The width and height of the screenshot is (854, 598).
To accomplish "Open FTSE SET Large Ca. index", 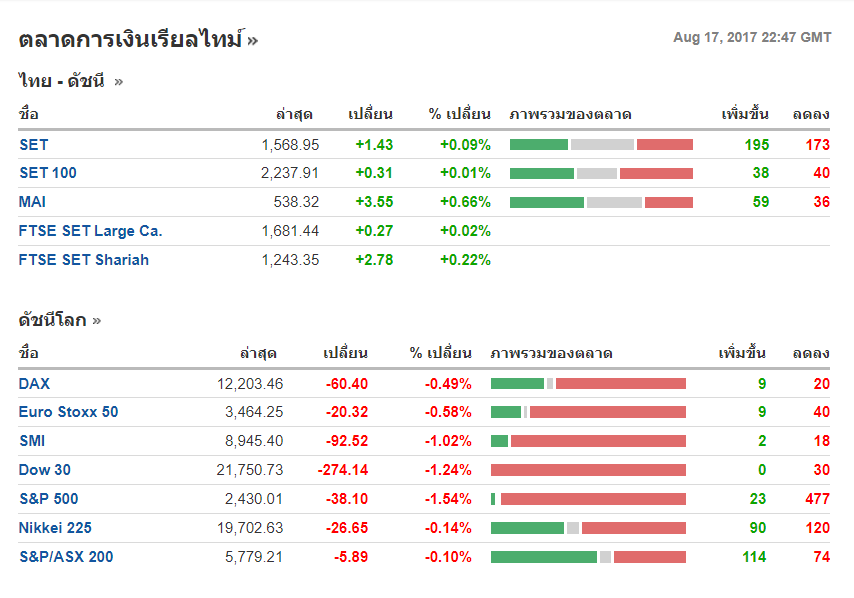I will coord(90,231).
